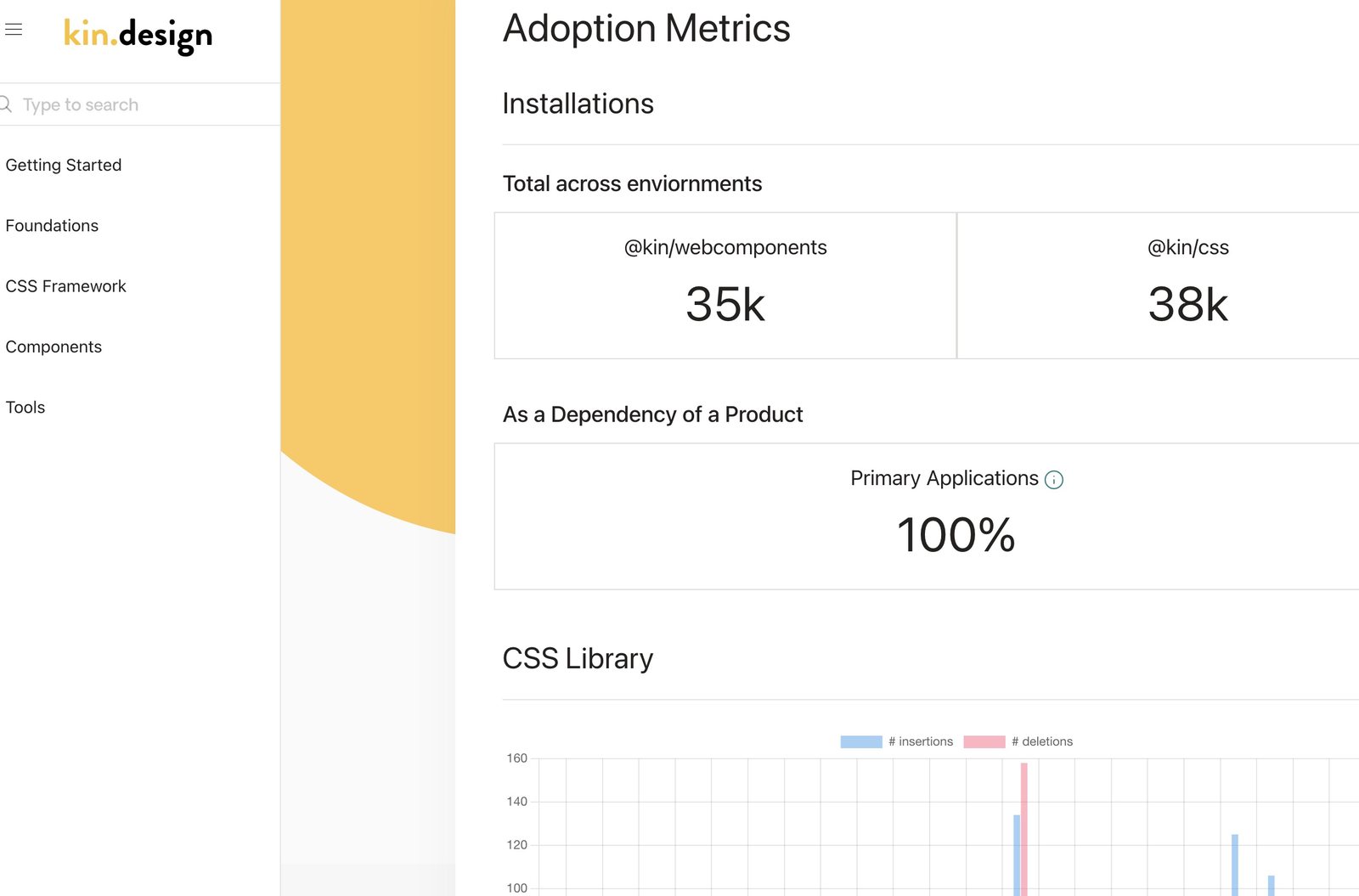Click the 120 y-axis label
This screenshot has width=1359, height=896.
(x=516, y=845)
